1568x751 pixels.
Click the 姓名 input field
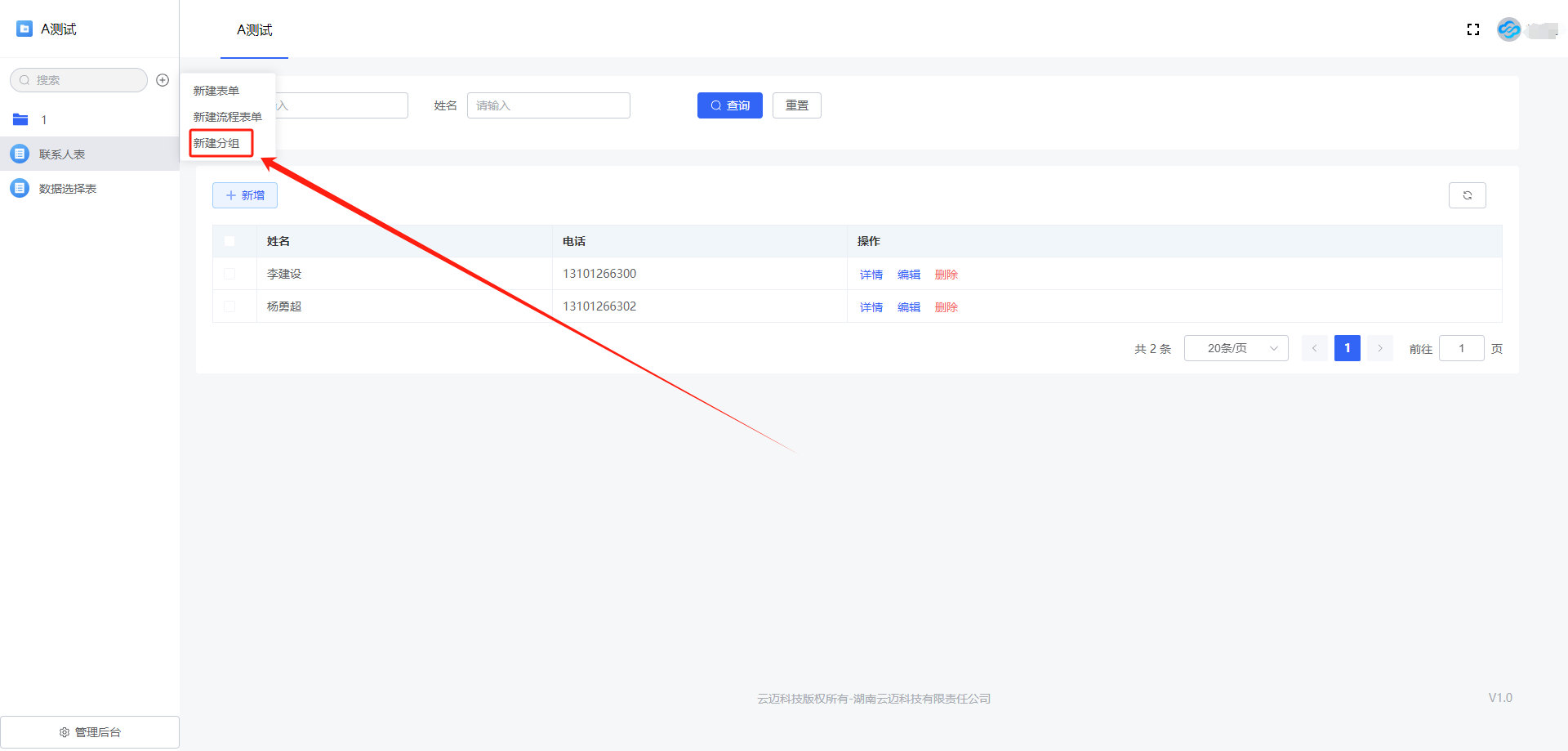(548, 105)
